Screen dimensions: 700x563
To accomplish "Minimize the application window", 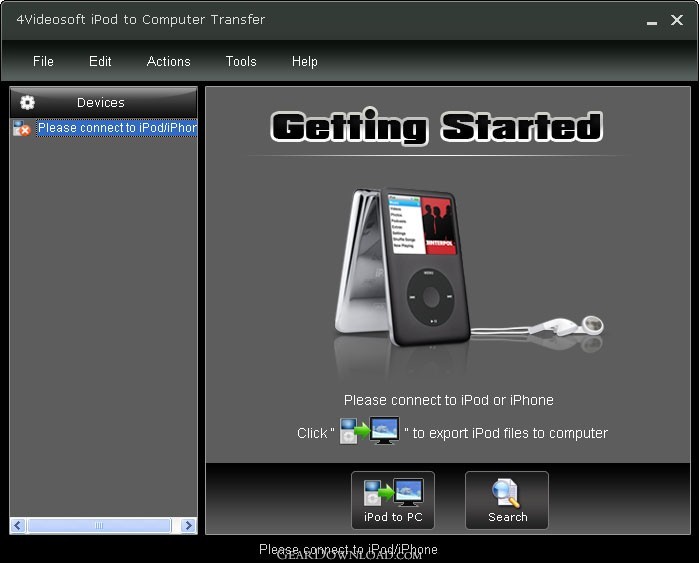I will tap(652, 21).
